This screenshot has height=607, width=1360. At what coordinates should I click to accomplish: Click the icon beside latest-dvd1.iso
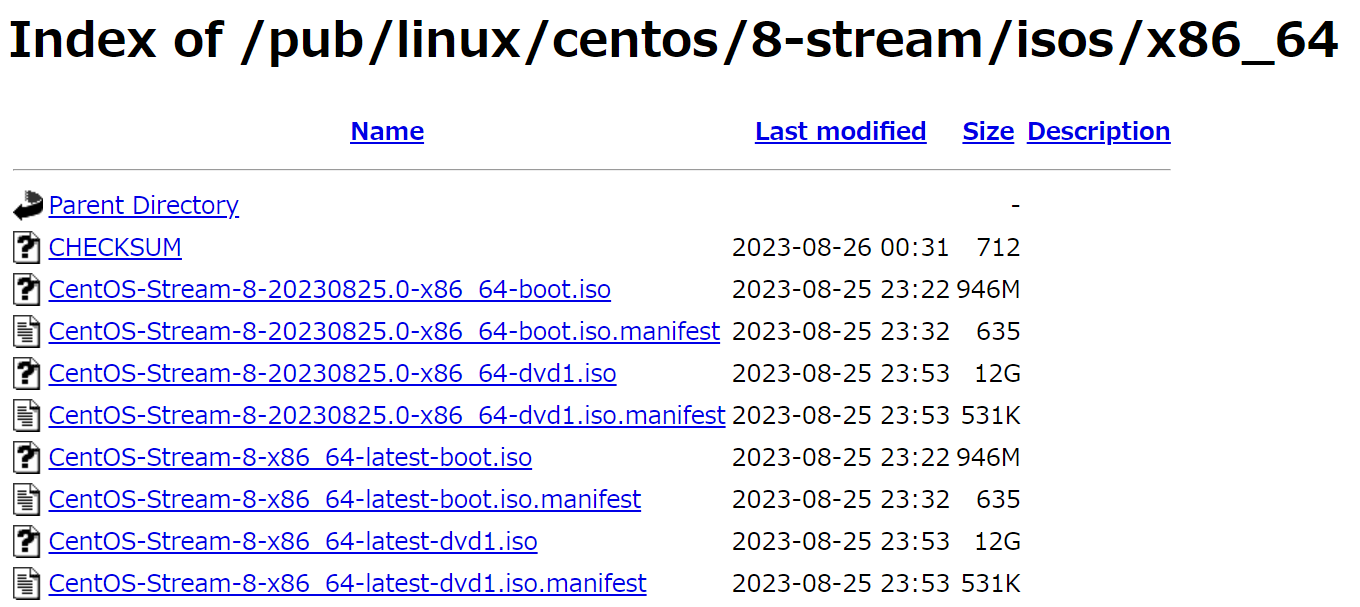tap(26, 541)
